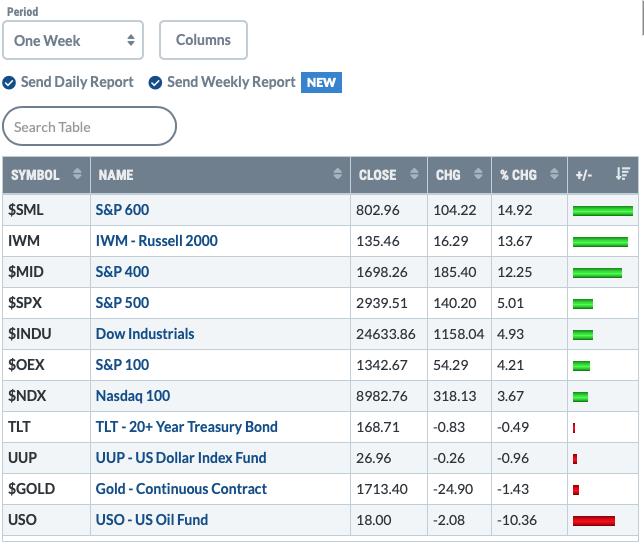Sort table by % CHG column arrows

coord(554,174)
